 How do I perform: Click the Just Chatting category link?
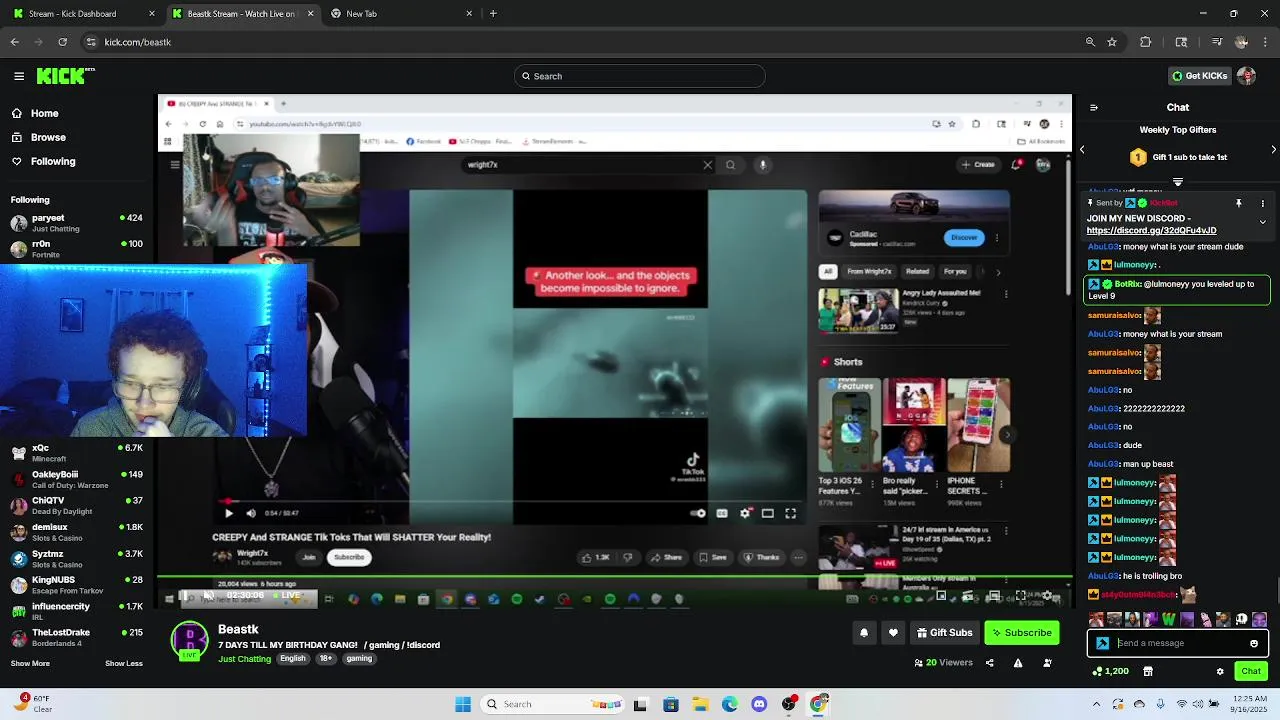pyautogui.click(x=244, y=659)
